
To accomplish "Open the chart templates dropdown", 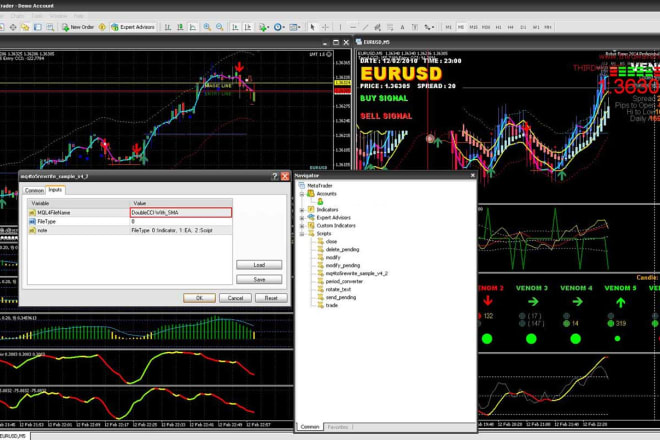I will click(295, 27).
